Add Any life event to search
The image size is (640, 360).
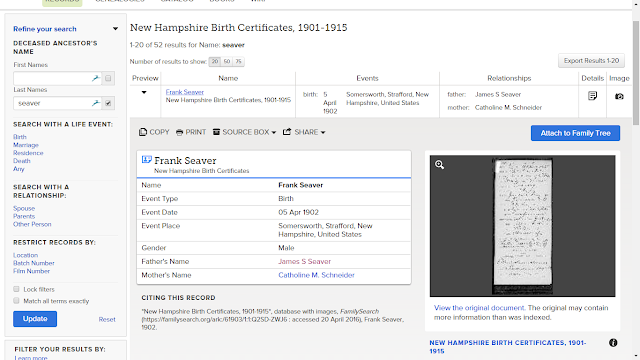click(x=19, y=169)
